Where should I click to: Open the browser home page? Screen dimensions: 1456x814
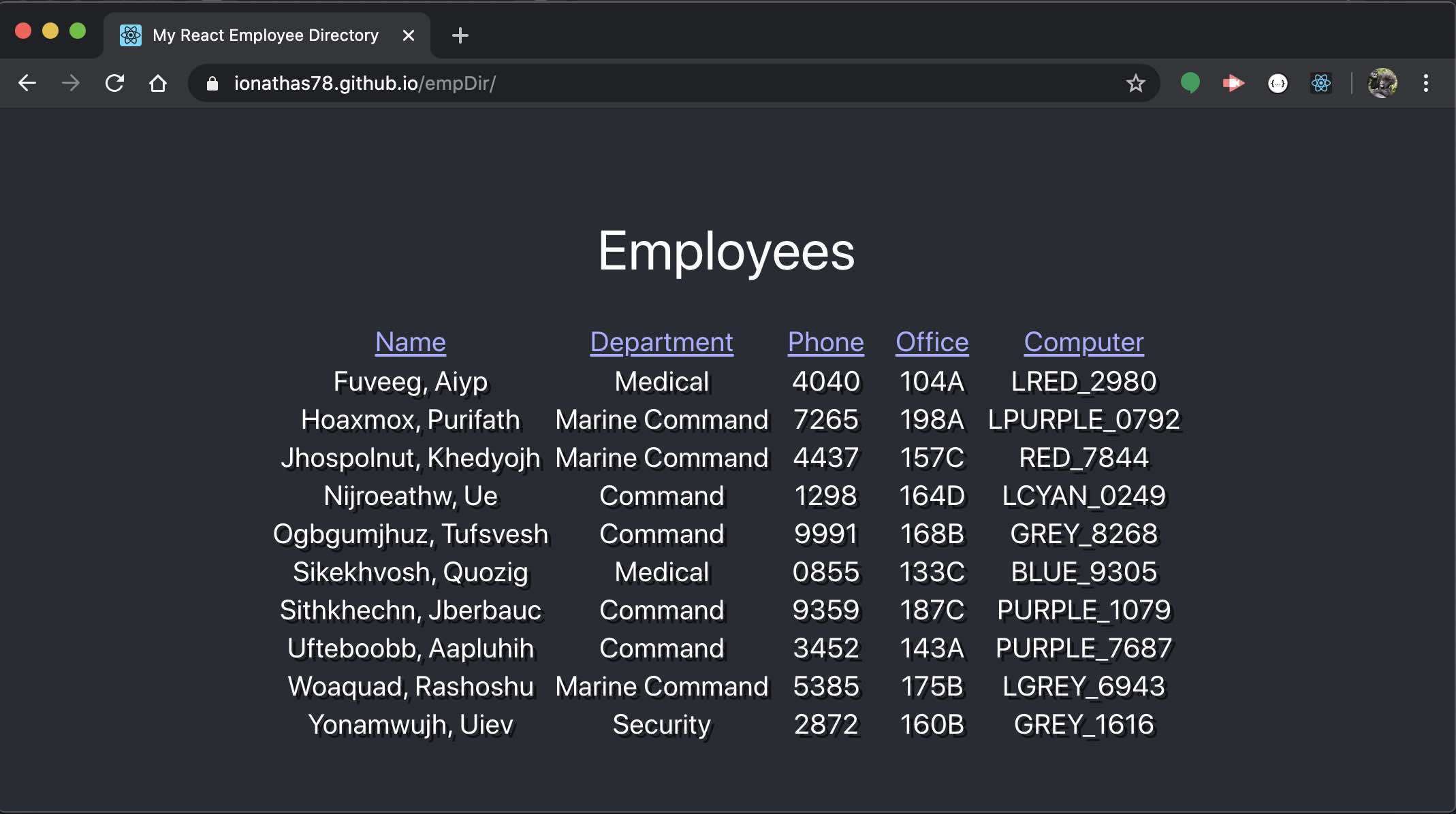pos(159,83)
